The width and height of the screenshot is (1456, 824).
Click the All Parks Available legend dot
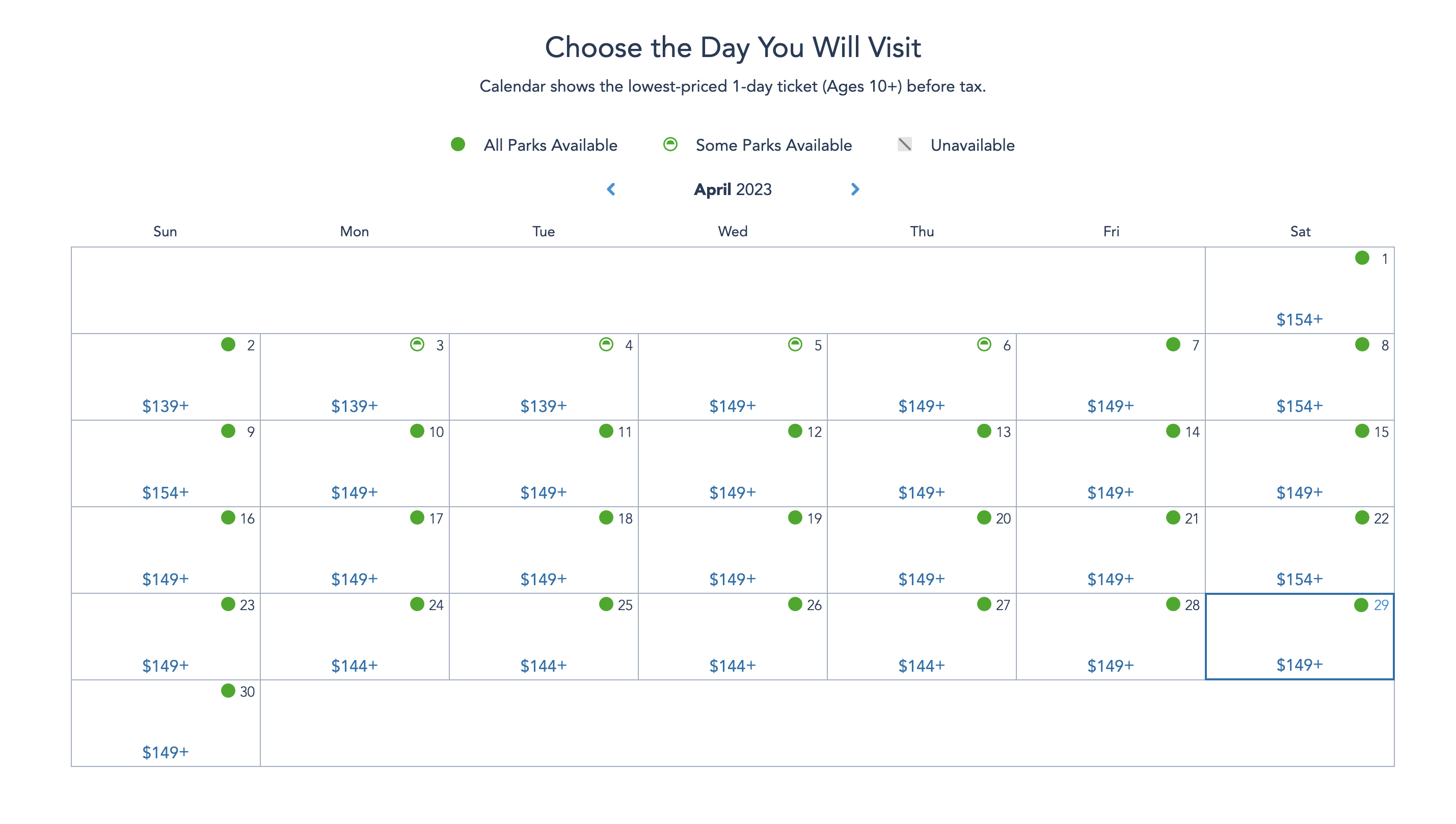tap(458, 144)
